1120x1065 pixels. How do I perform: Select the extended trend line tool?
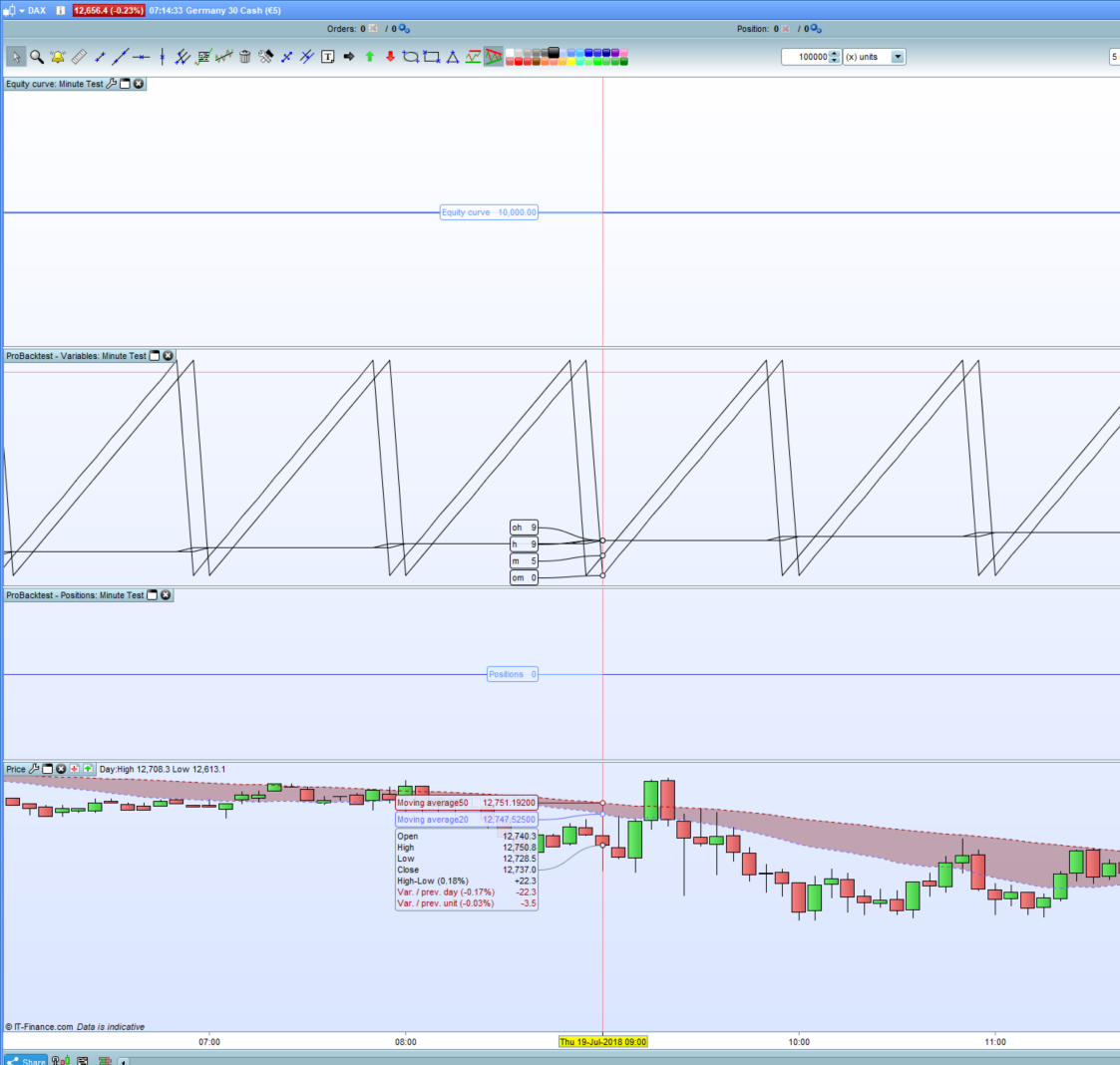[x=120, y=57]
